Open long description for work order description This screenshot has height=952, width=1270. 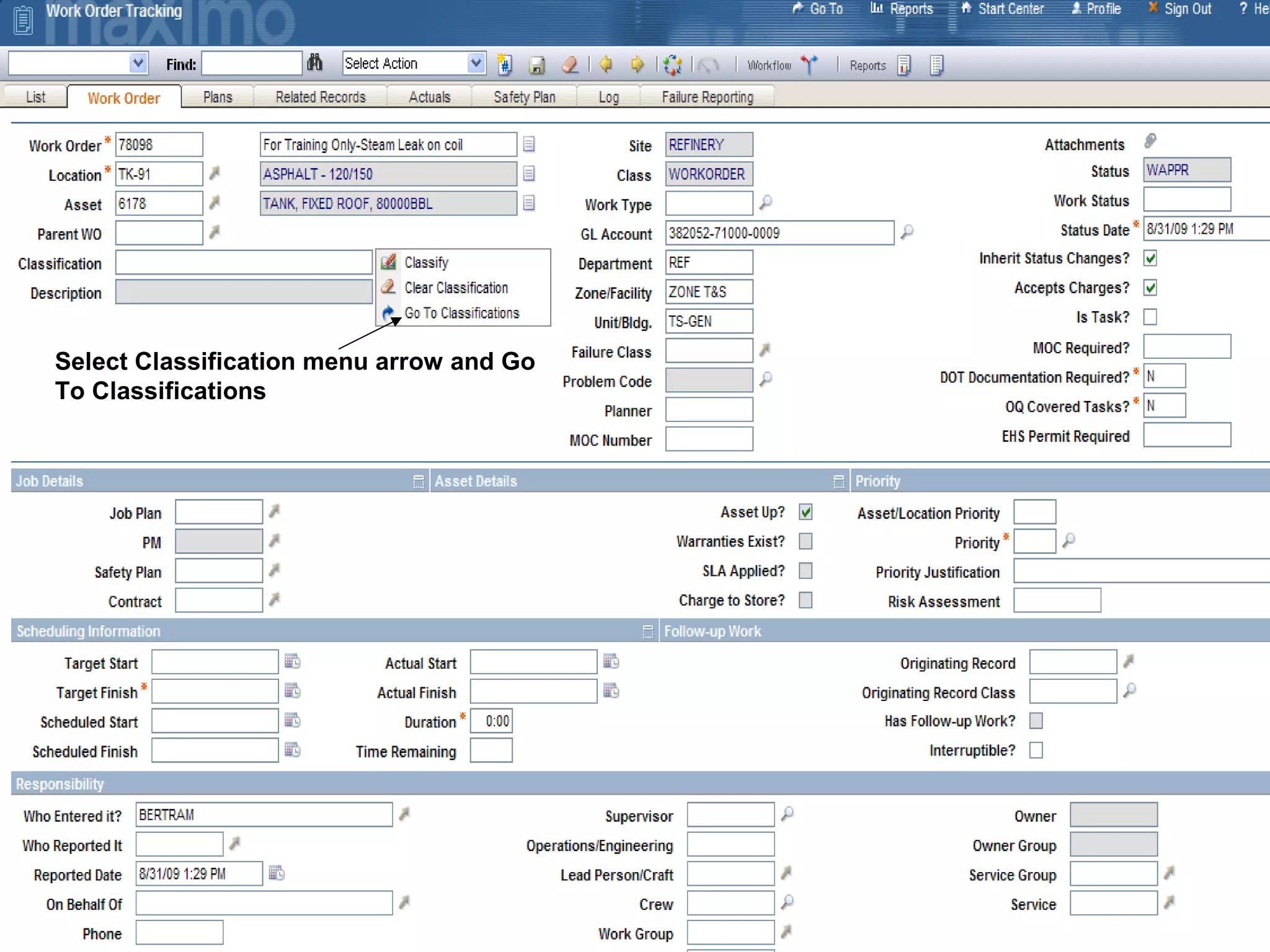529,144
